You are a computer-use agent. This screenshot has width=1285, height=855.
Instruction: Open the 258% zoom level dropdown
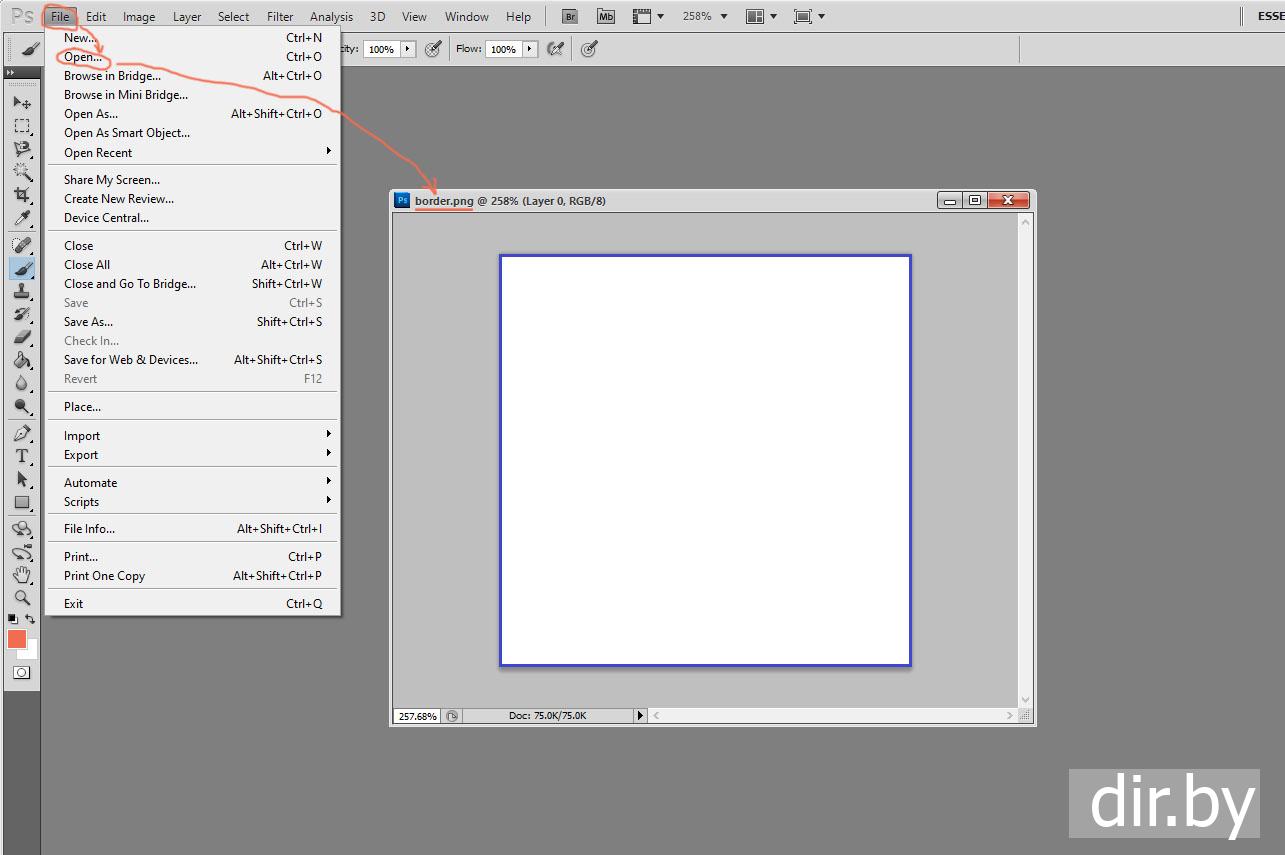[705, 16]
